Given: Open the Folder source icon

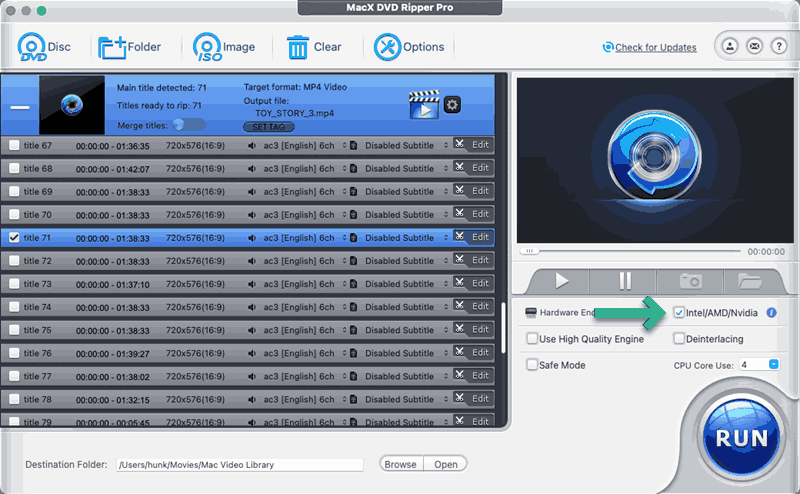Looking at the screenshot, I should [112, 47].
